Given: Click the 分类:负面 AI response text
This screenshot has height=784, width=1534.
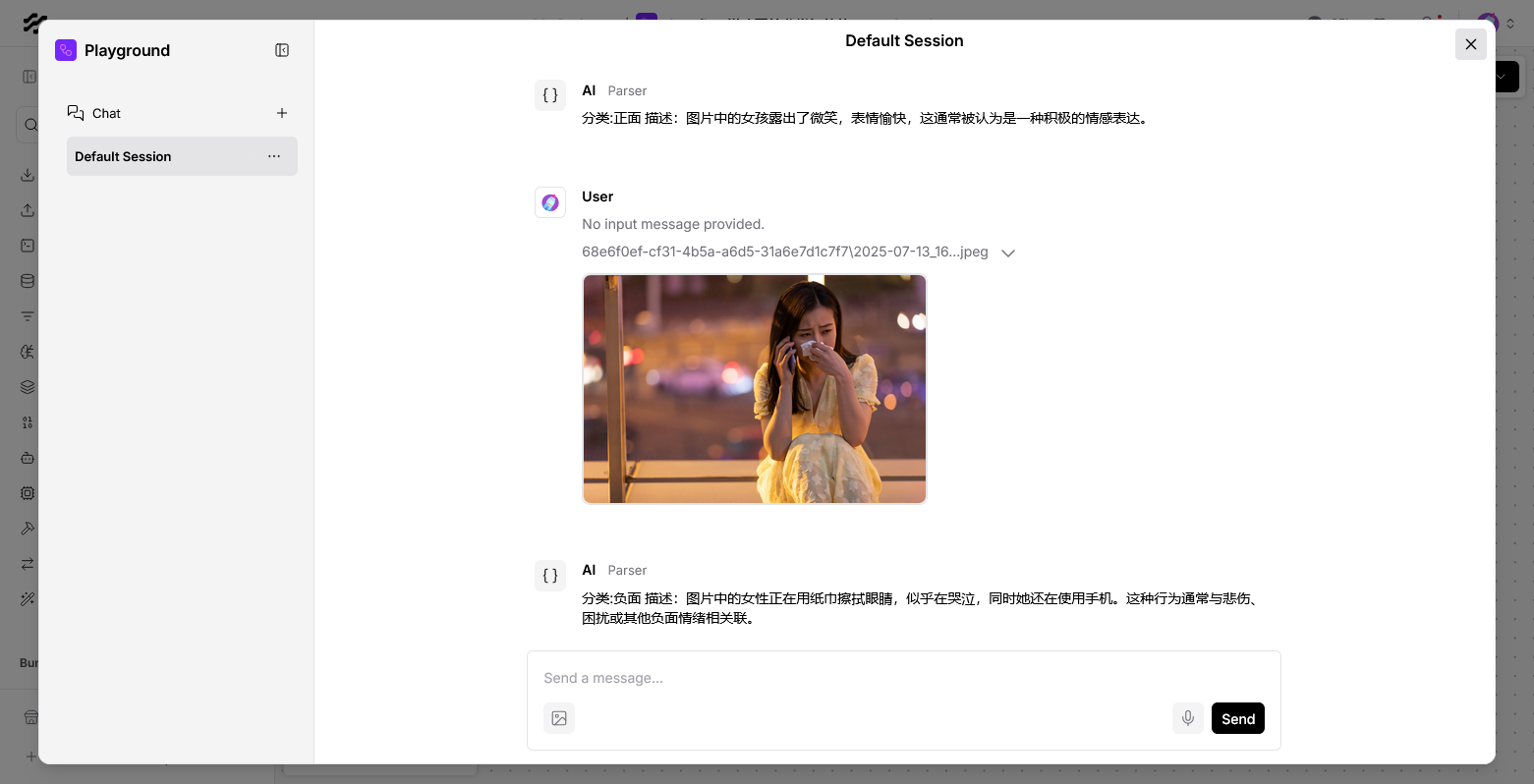Looking at the screenshot, I should tap(922, 608).
